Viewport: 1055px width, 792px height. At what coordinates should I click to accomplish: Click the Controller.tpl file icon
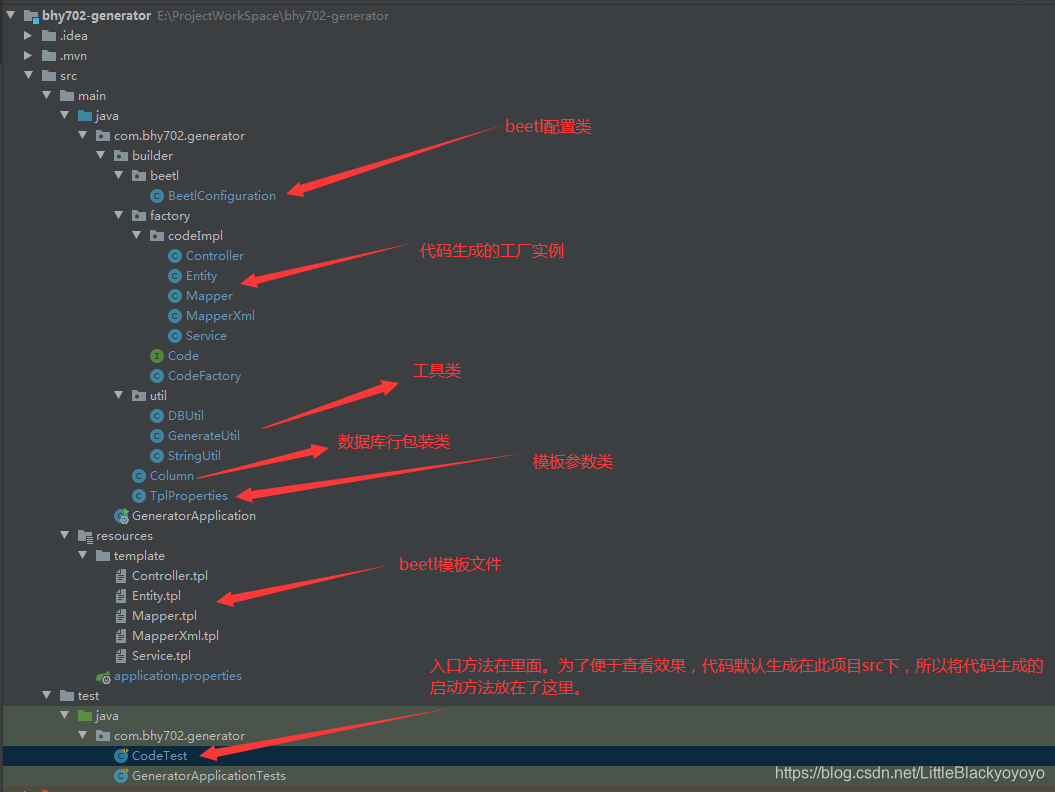(x=121, y=576)
